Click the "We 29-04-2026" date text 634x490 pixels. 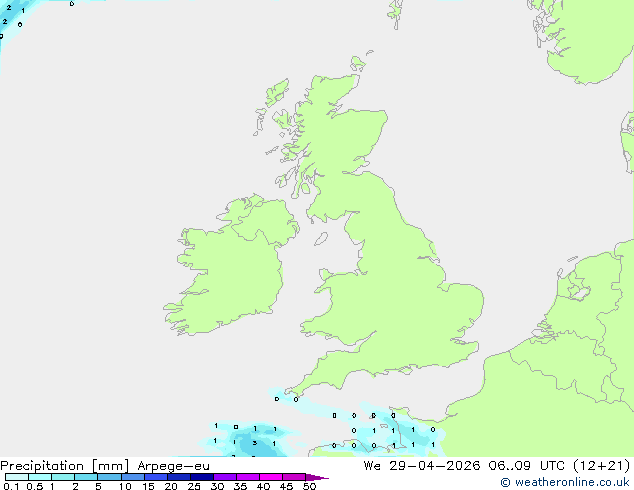pos(422,466)
